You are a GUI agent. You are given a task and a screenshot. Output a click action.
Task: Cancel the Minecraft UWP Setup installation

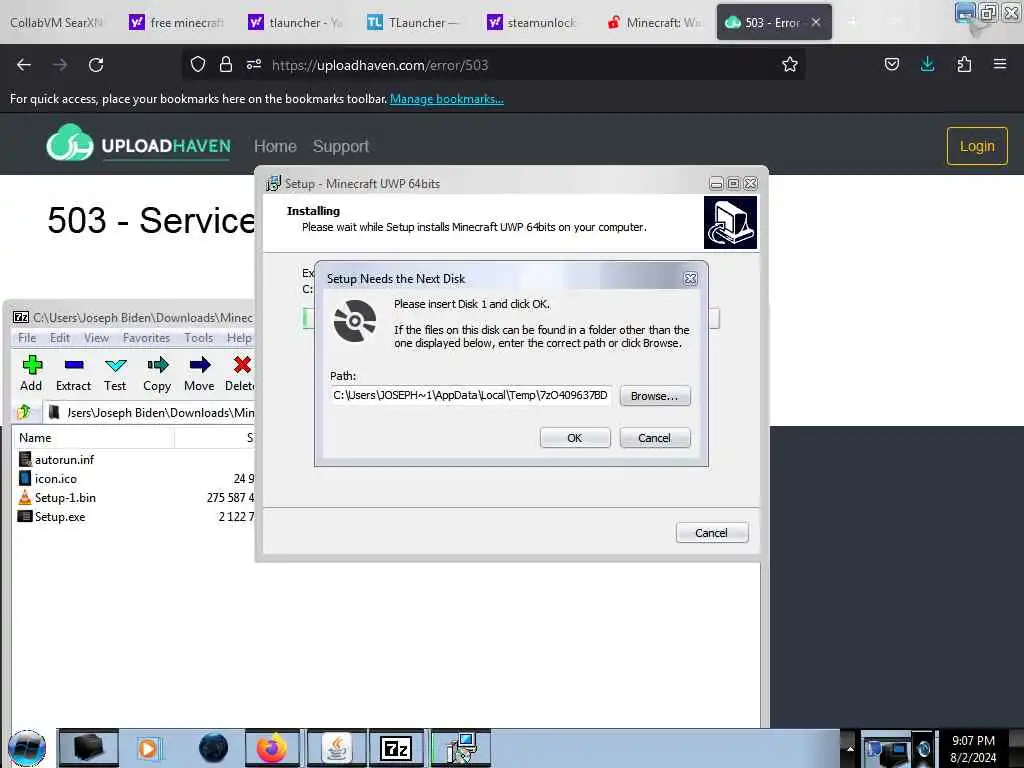pyautogui.click(x=711, y=533)
